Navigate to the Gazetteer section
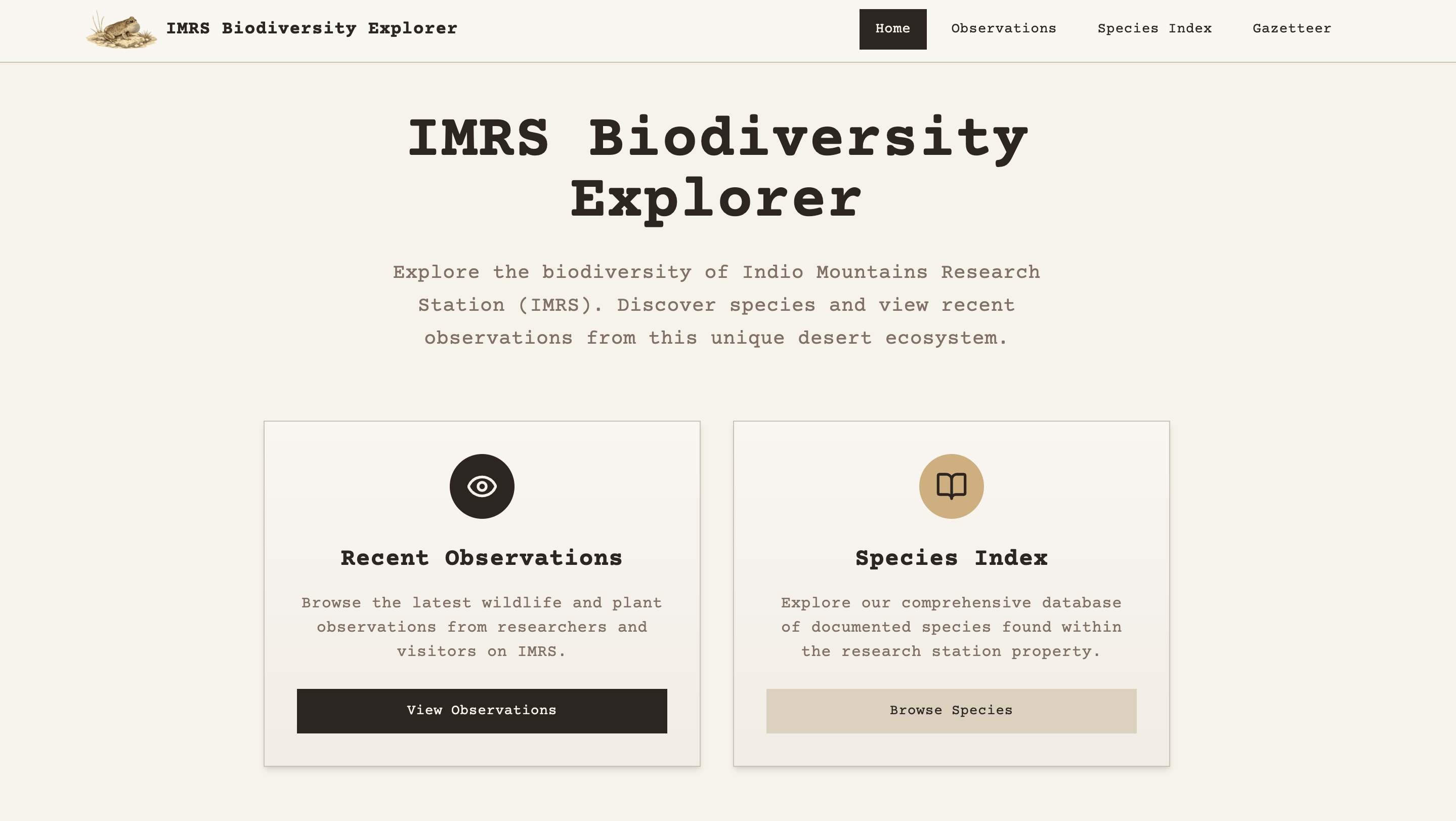1456x821 pixels. (1292, 28)
